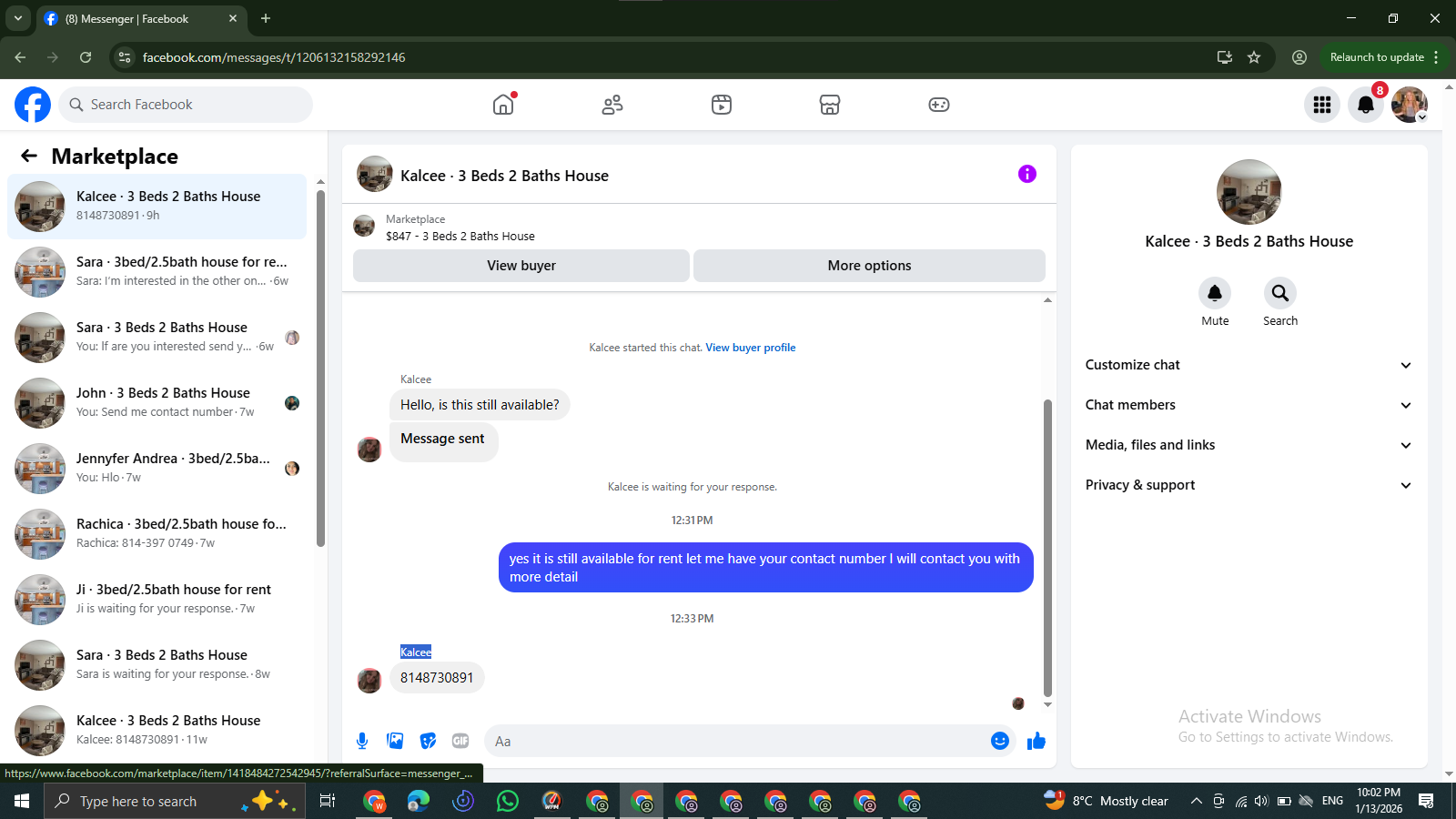Open Chrome tab search dropdown arrow
The image size is (1456, 819).
click(18, 18)
